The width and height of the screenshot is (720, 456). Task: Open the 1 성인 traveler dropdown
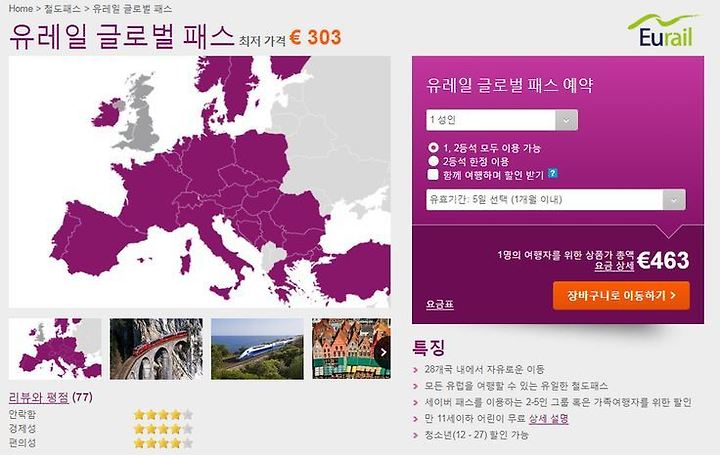pos(502,120)
